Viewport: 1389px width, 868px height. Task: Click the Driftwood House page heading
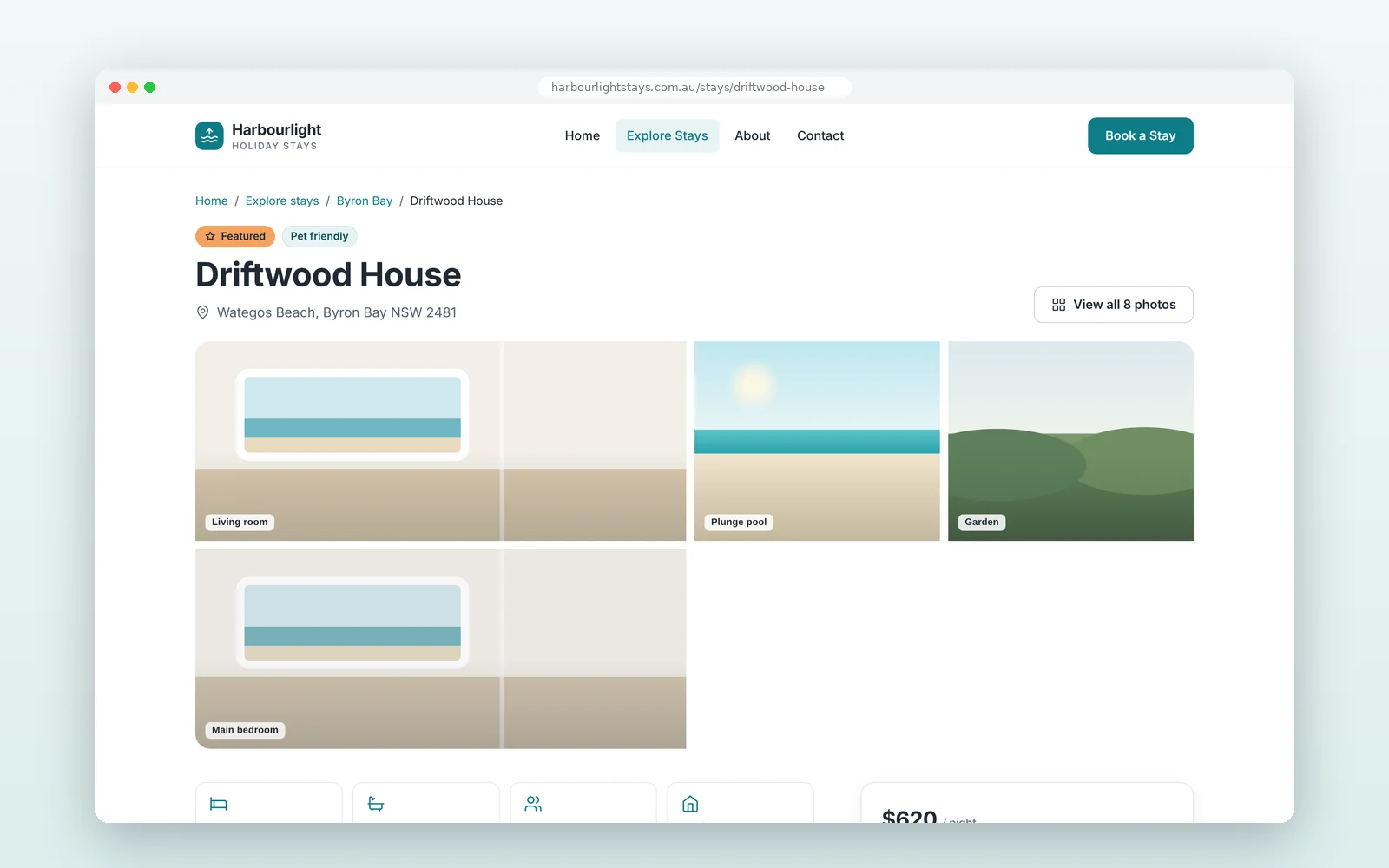[x=328, y=274]
